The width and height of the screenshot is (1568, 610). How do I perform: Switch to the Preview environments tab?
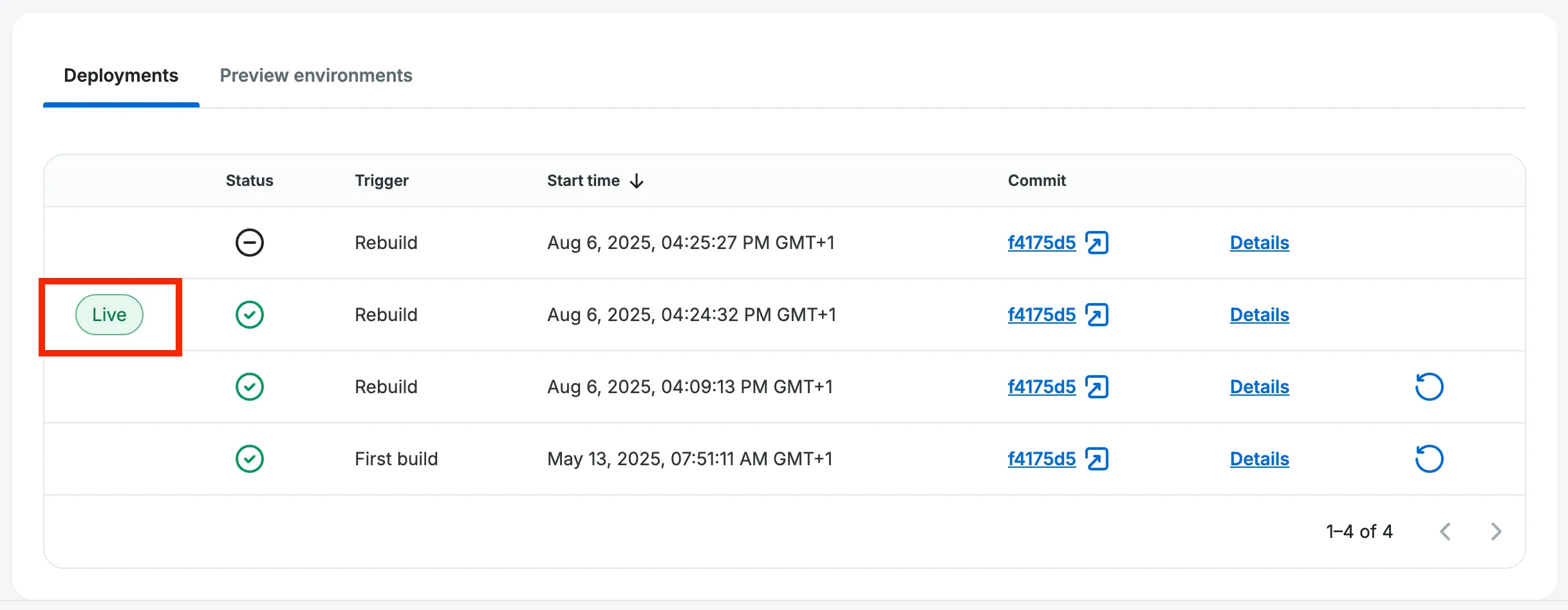[x=315, y=75]
